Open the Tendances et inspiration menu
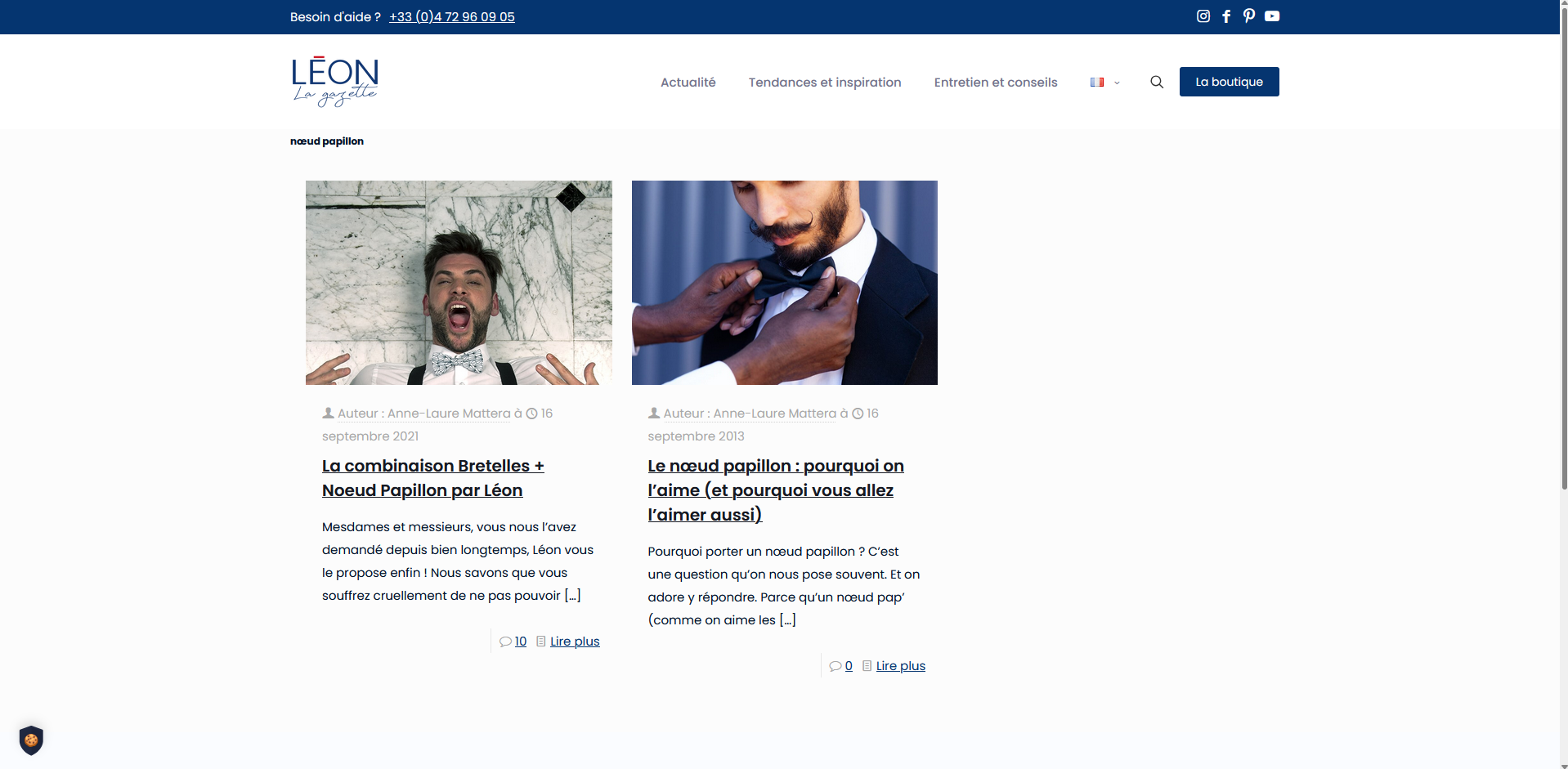This screenshot has height=769, width=1568. coord(825,83)
